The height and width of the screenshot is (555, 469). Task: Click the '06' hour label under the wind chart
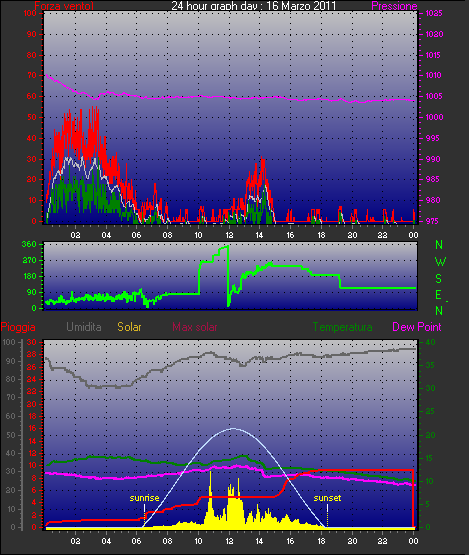[136, 235]
